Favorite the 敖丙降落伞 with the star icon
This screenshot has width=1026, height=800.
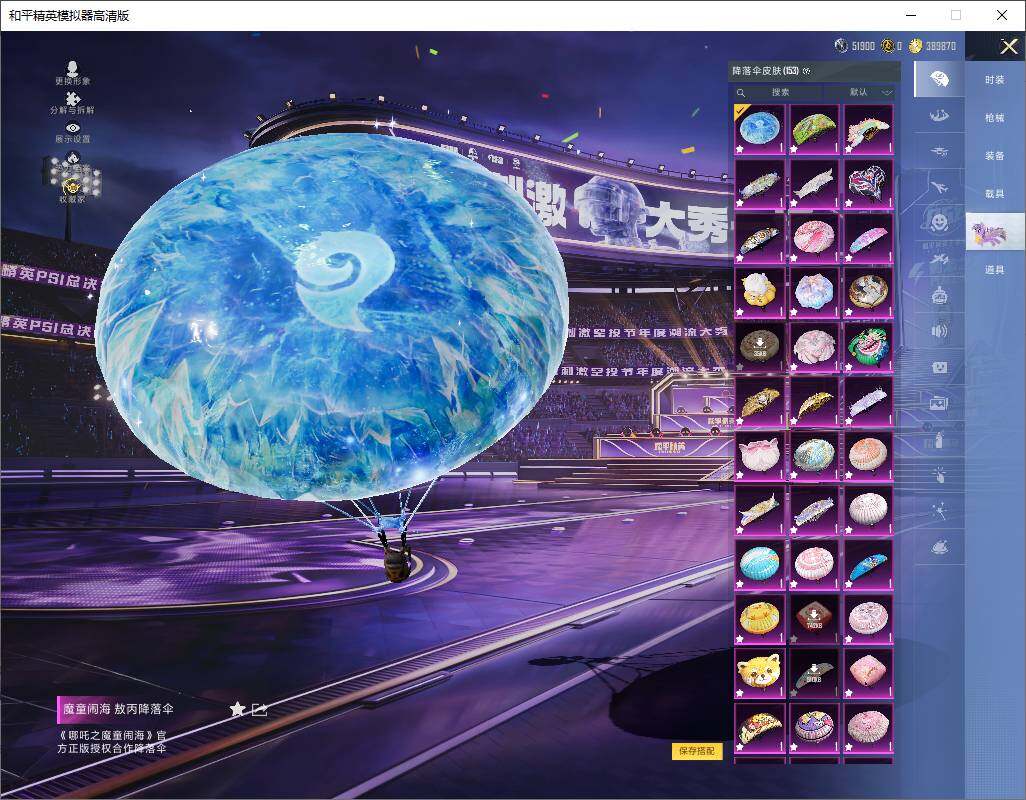238,709
